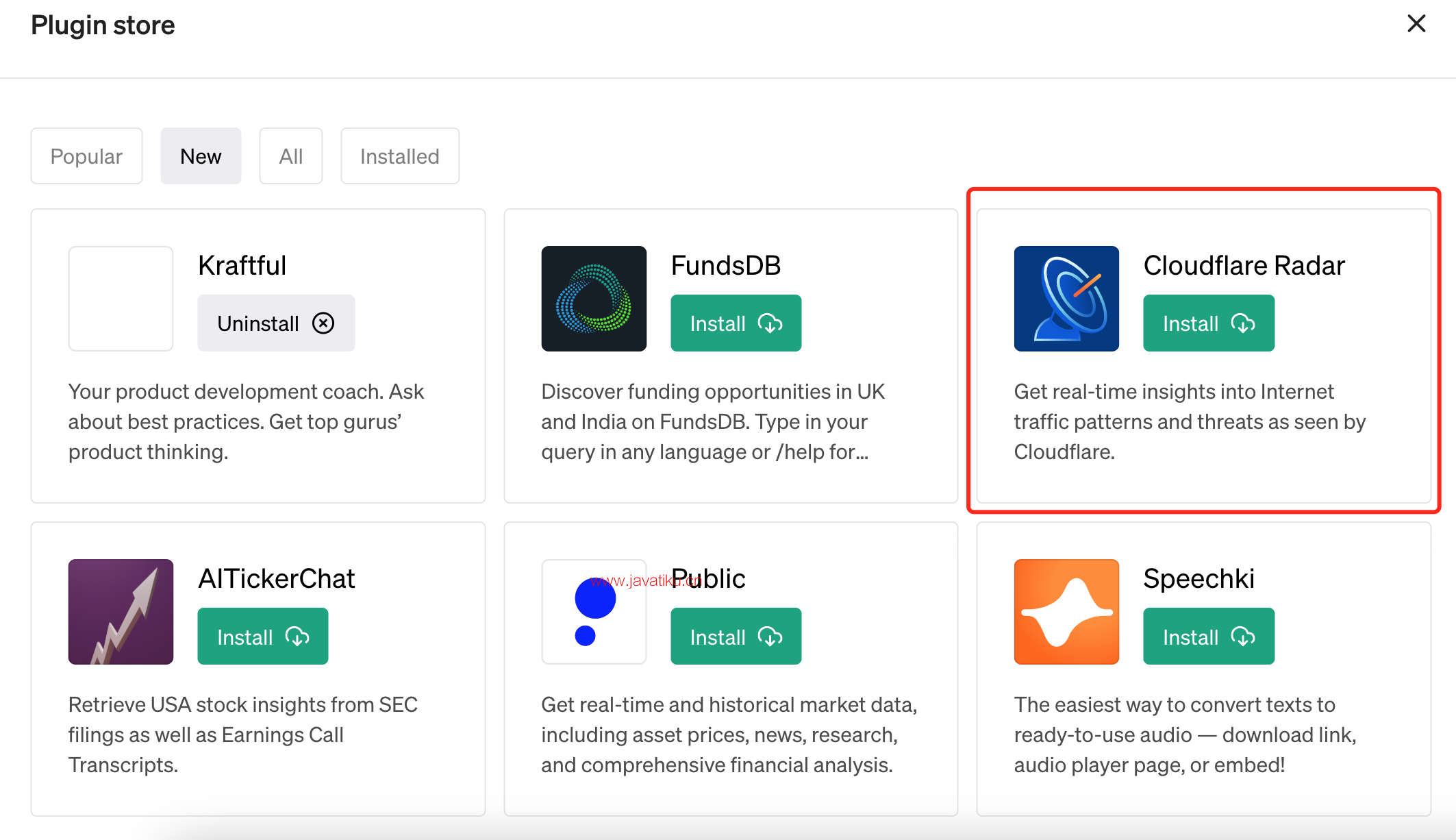Switch to the Popular tab
The width and height of the screenshot is (1456, 840).
(86, 156)
